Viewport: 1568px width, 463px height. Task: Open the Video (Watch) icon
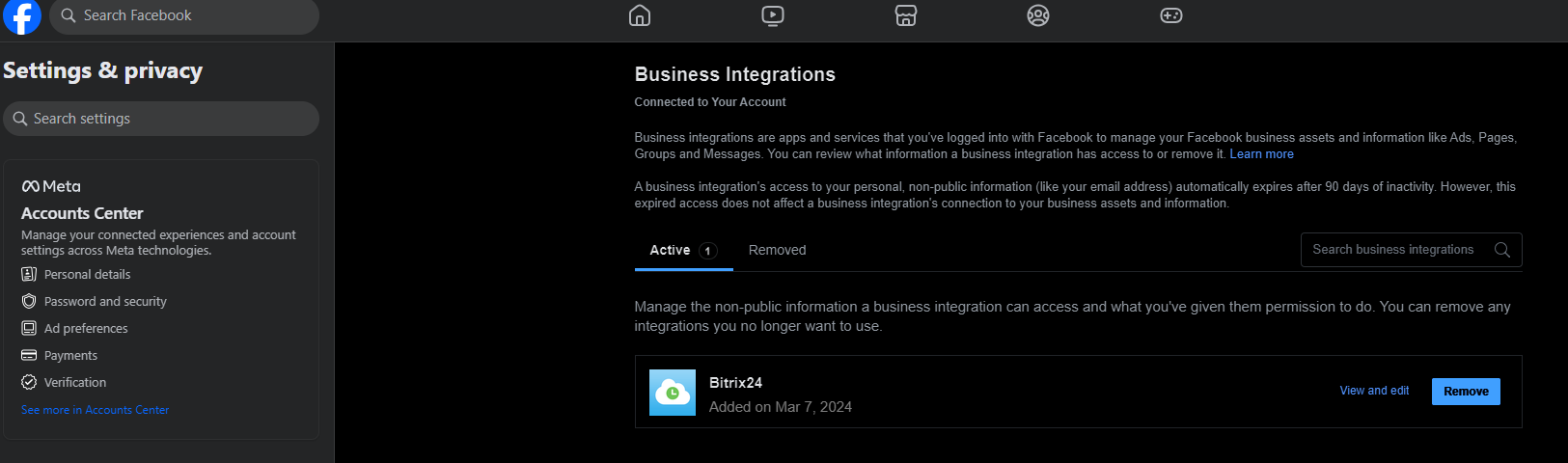point(773,15)
